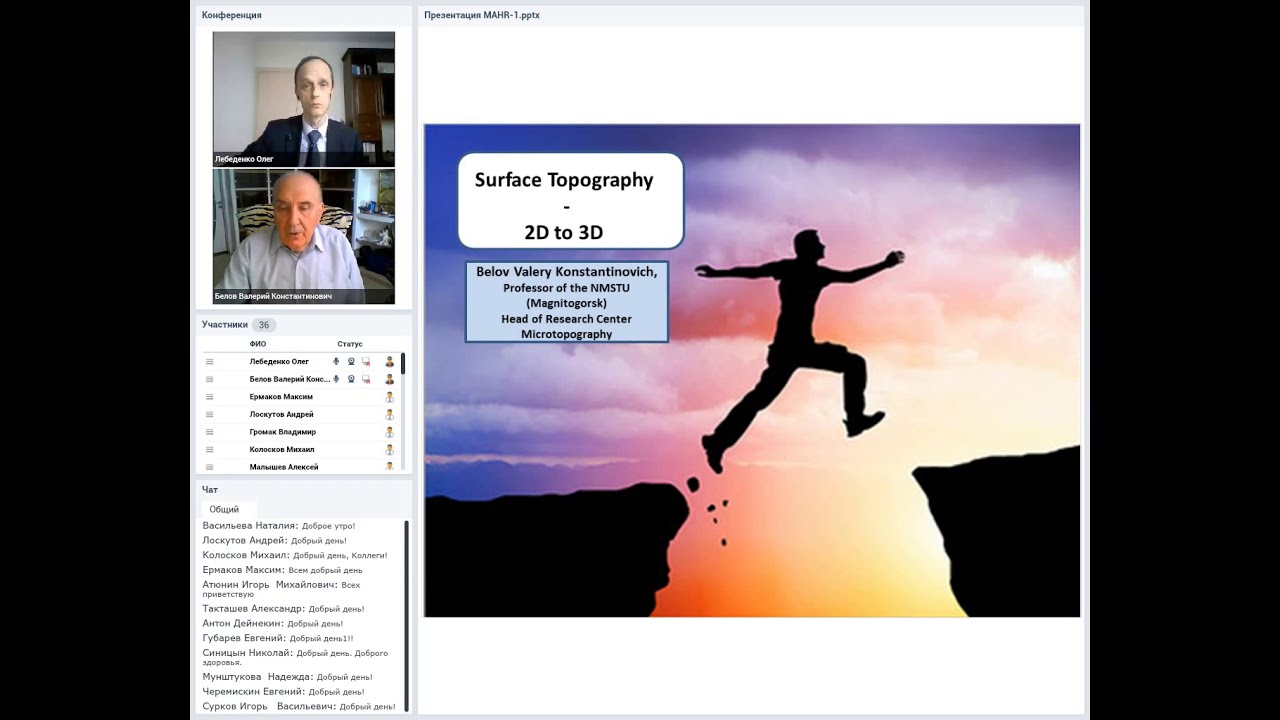1280x720 pixels.
Task: Click moderator avatar icon for Белов Валерий
Action: tap(390, 379)
